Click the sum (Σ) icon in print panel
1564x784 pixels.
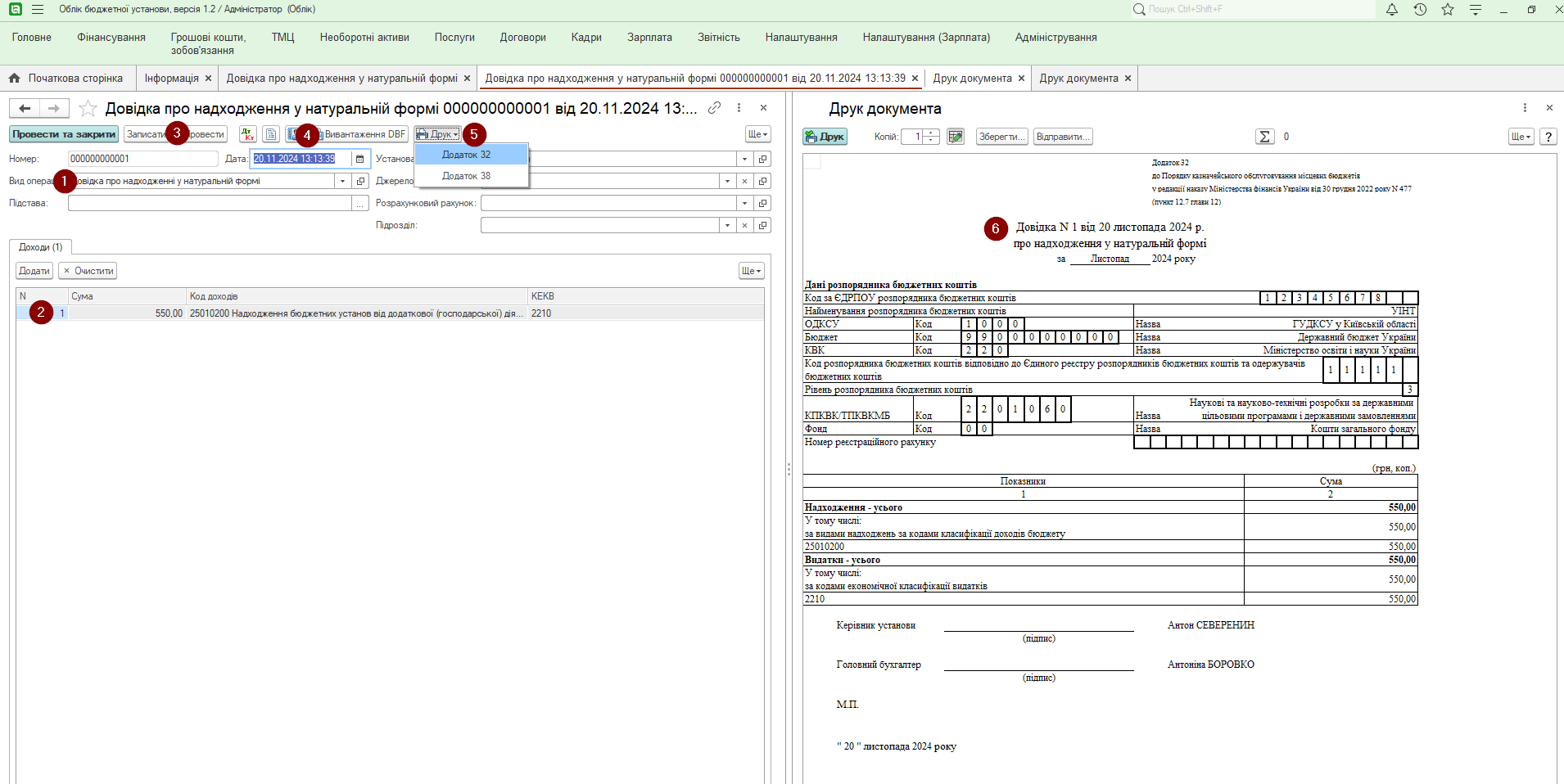coord(1264,137)
